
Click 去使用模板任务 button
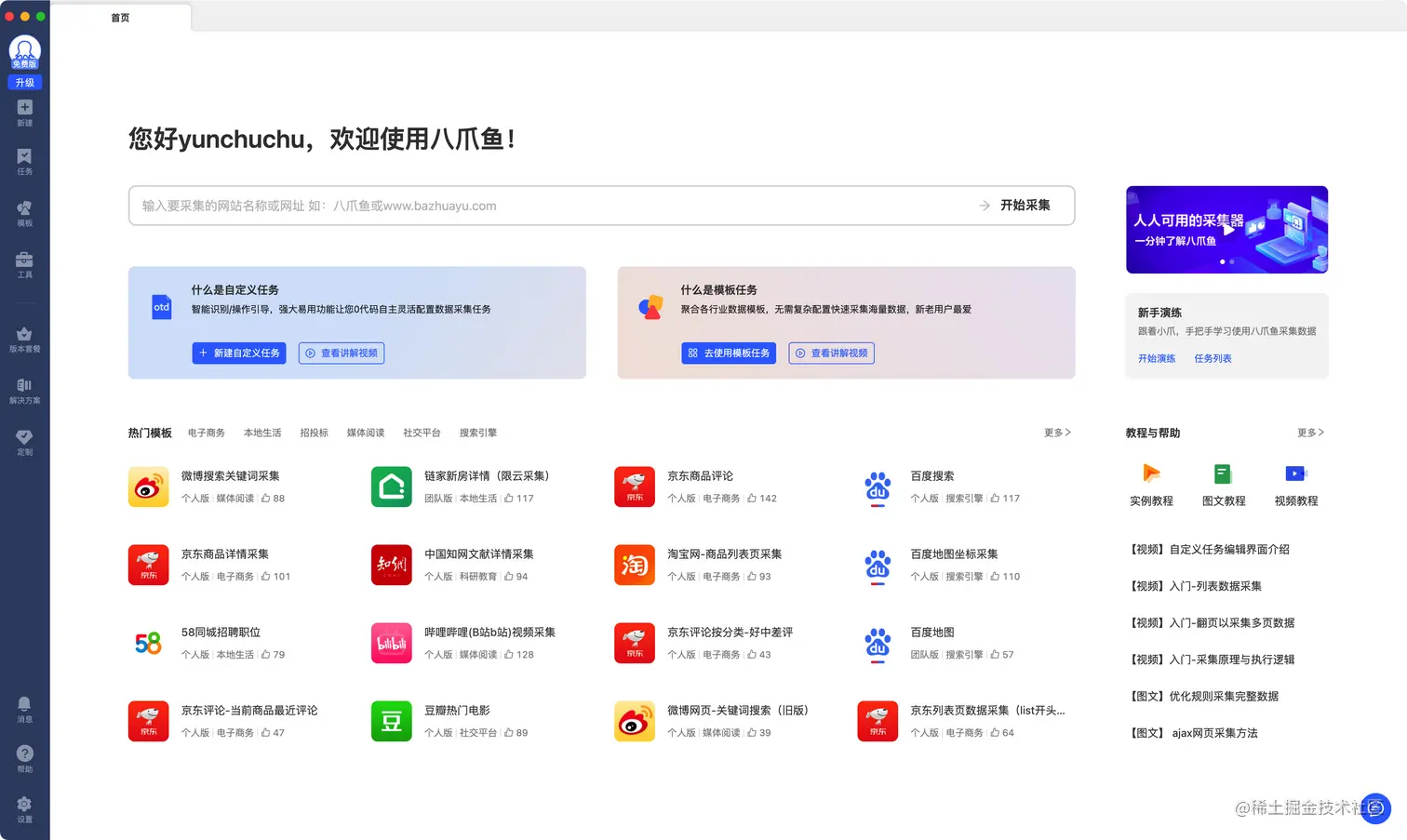pos(729,353)
